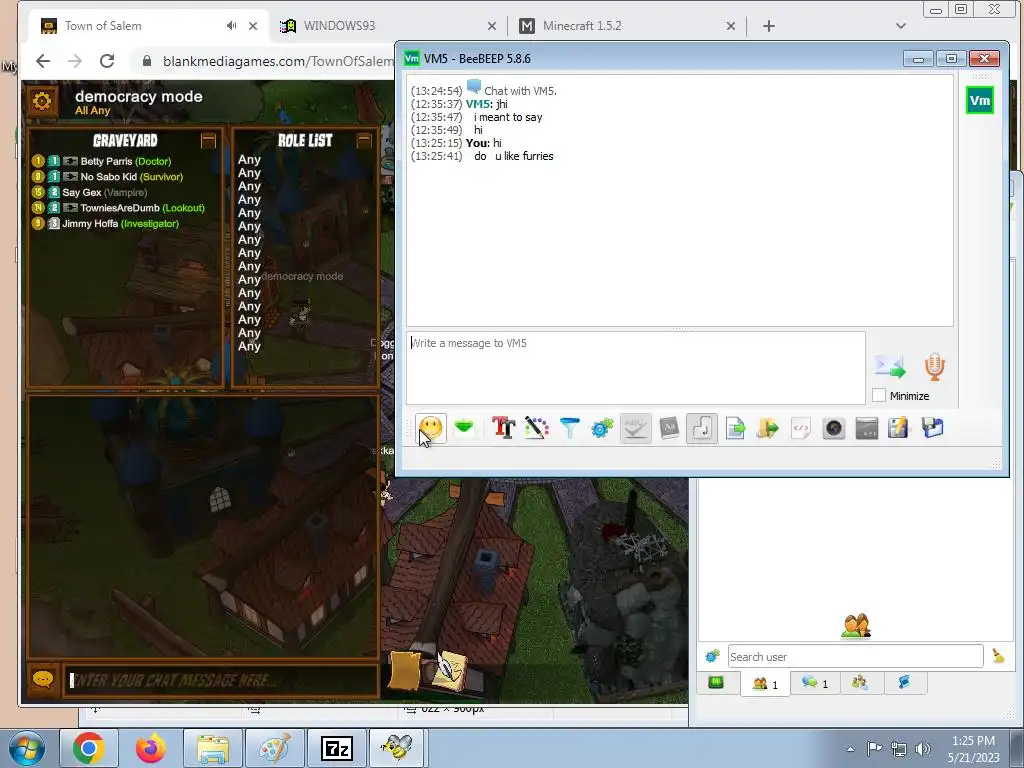Open user list options gears icon beside search
Screen dimensions: 1024x768
pyautogui.click(x=712, y=656)
